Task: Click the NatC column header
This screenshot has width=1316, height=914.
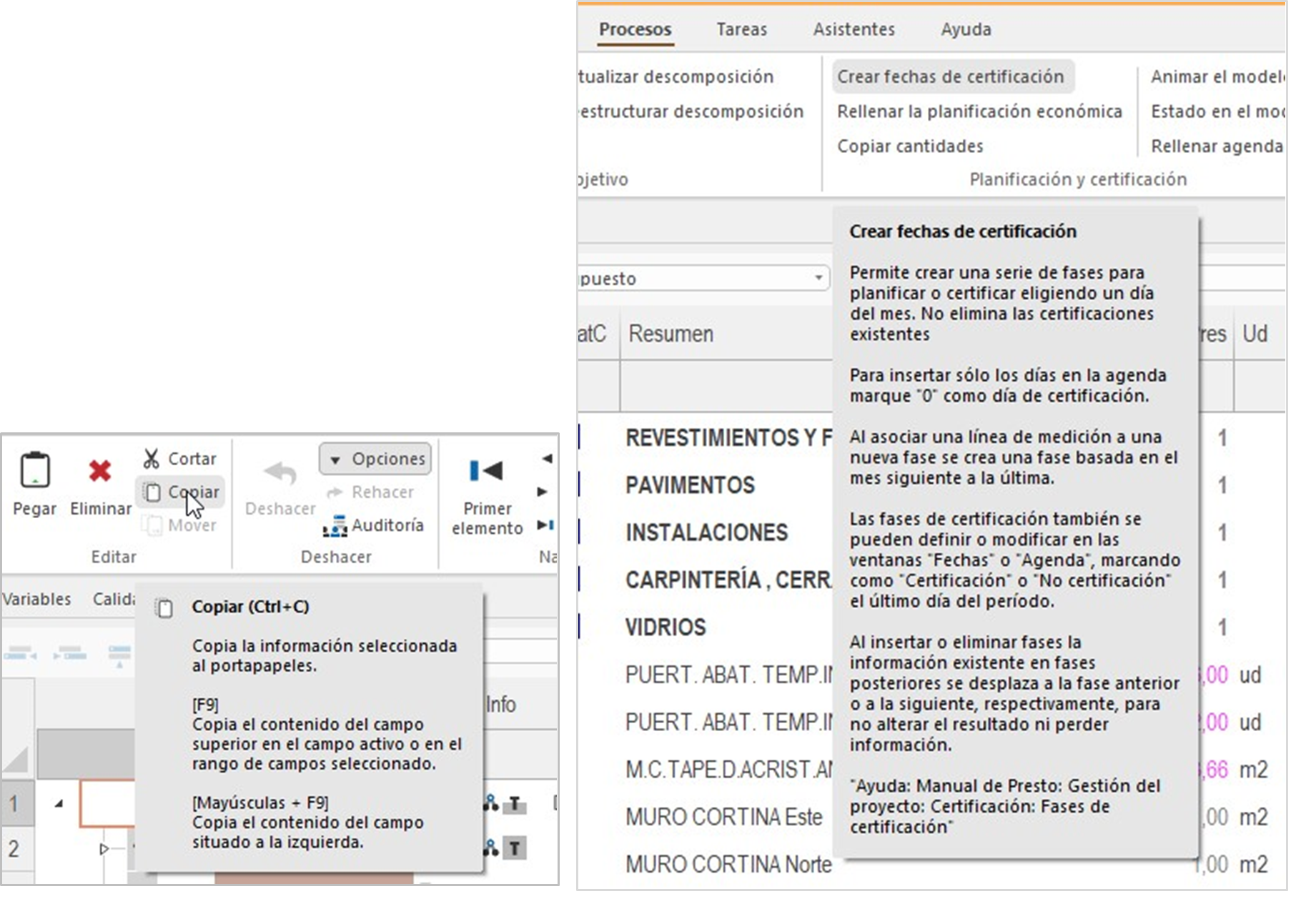Action: pyautogui.click(x=592, y=334)
